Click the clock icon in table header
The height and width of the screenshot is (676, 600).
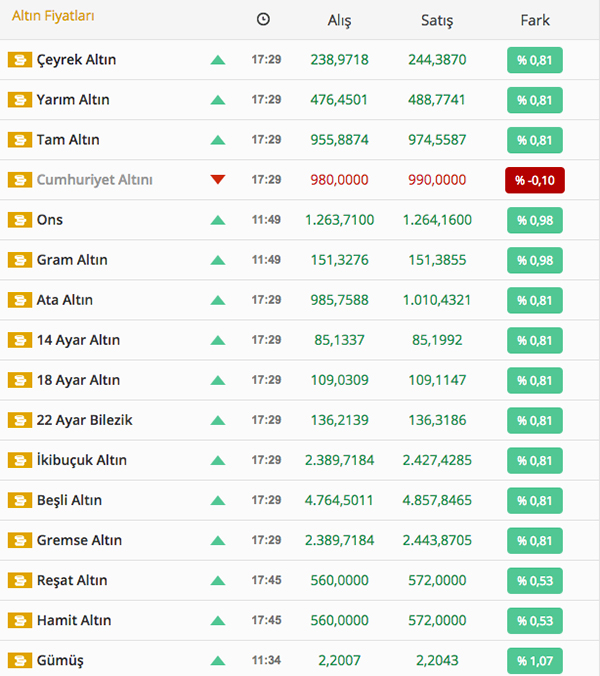coord(263,19)
